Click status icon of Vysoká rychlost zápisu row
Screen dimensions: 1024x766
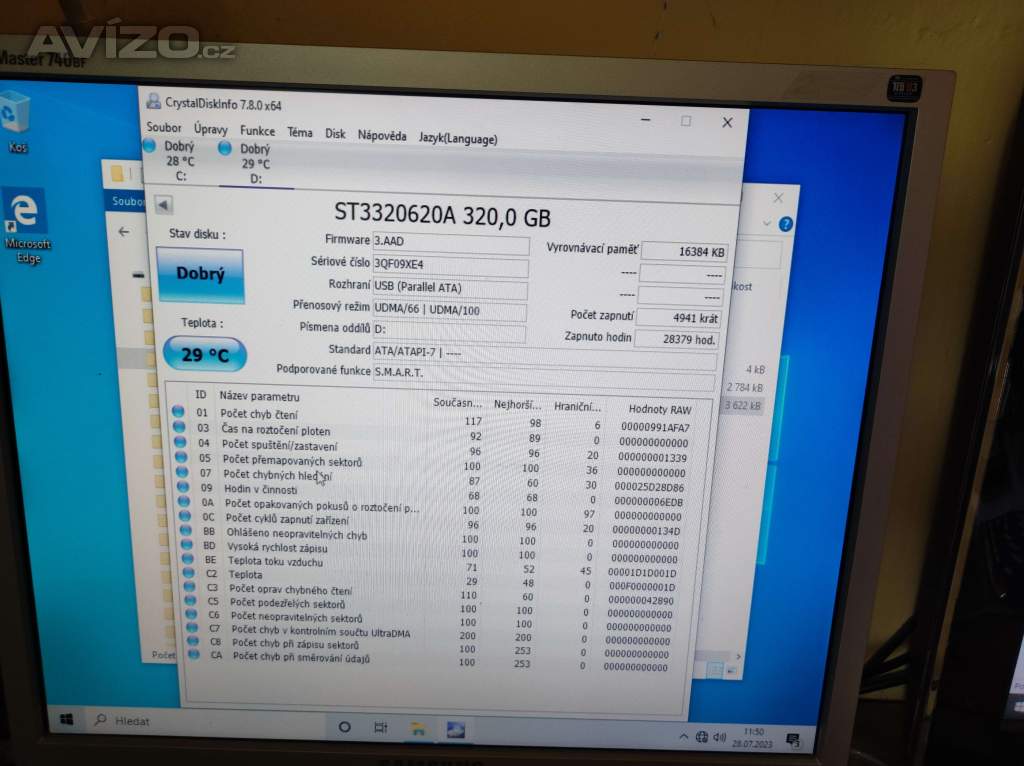pos(187,545)
